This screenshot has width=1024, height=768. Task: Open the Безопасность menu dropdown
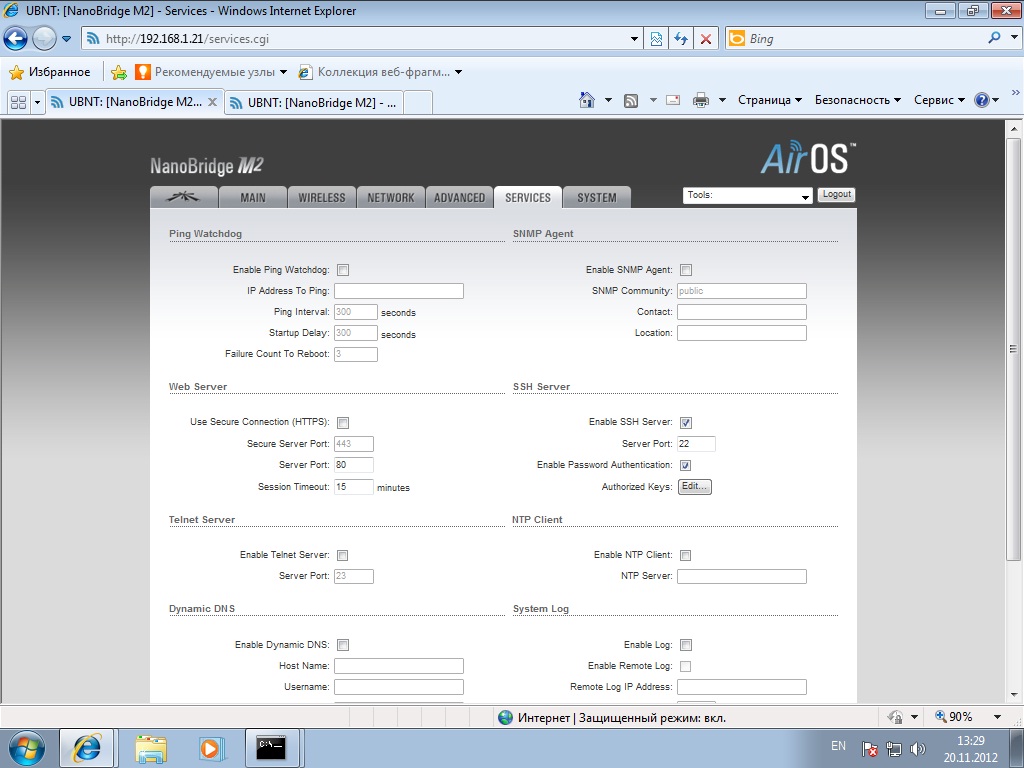857,100
